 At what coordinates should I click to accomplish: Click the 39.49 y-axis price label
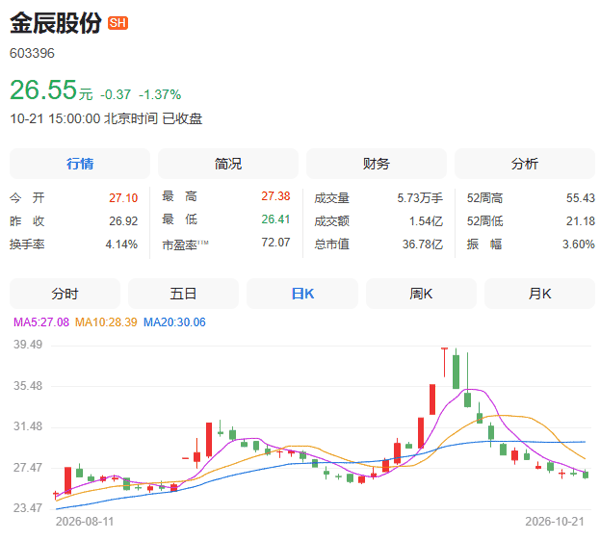(x=28, y=344)
